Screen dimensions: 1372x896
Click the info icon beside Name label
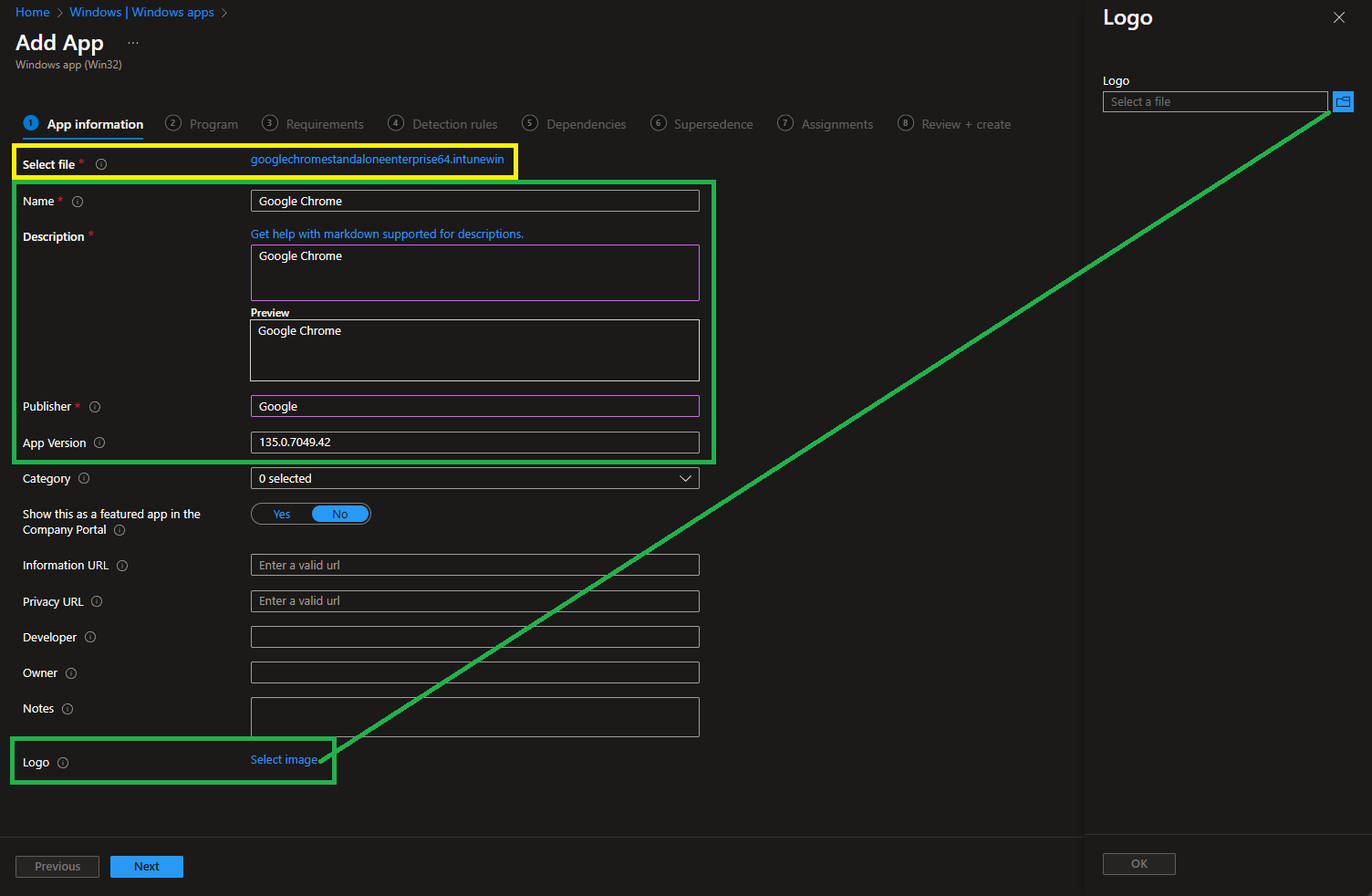[78, 202]
